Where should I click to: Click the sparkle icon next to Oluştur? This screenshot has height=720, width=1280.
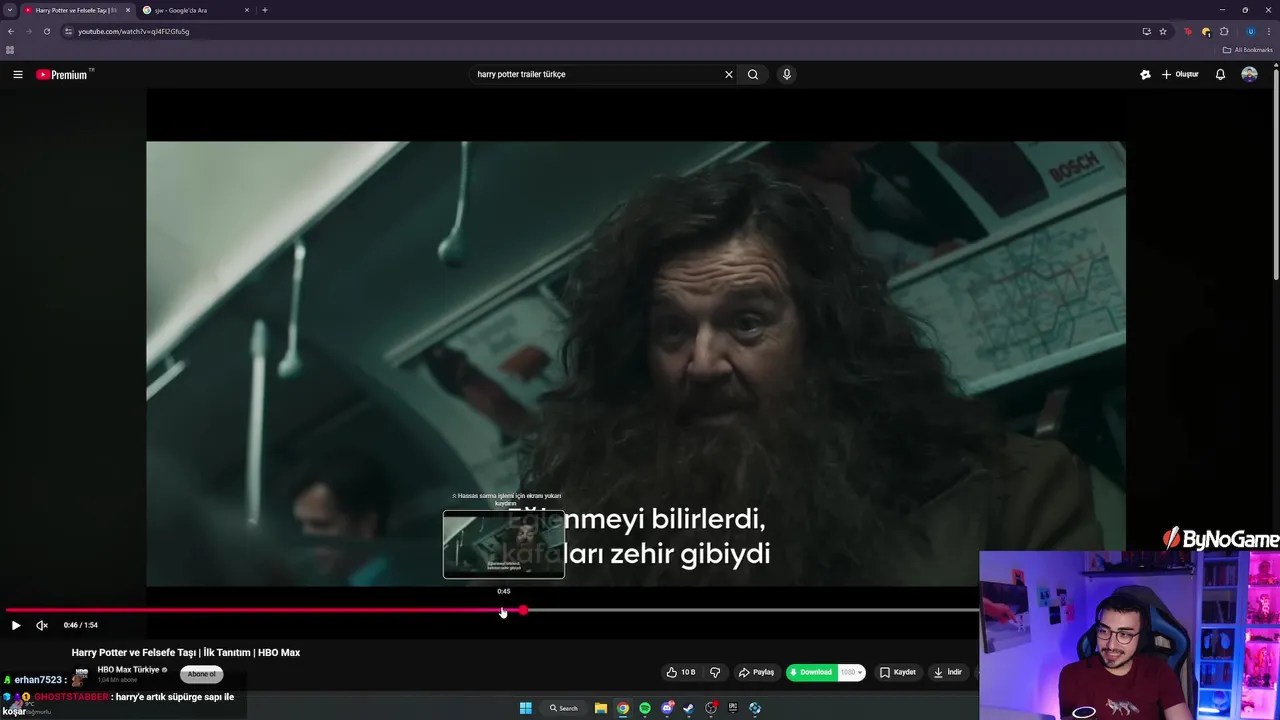[x=1145, y=74]
